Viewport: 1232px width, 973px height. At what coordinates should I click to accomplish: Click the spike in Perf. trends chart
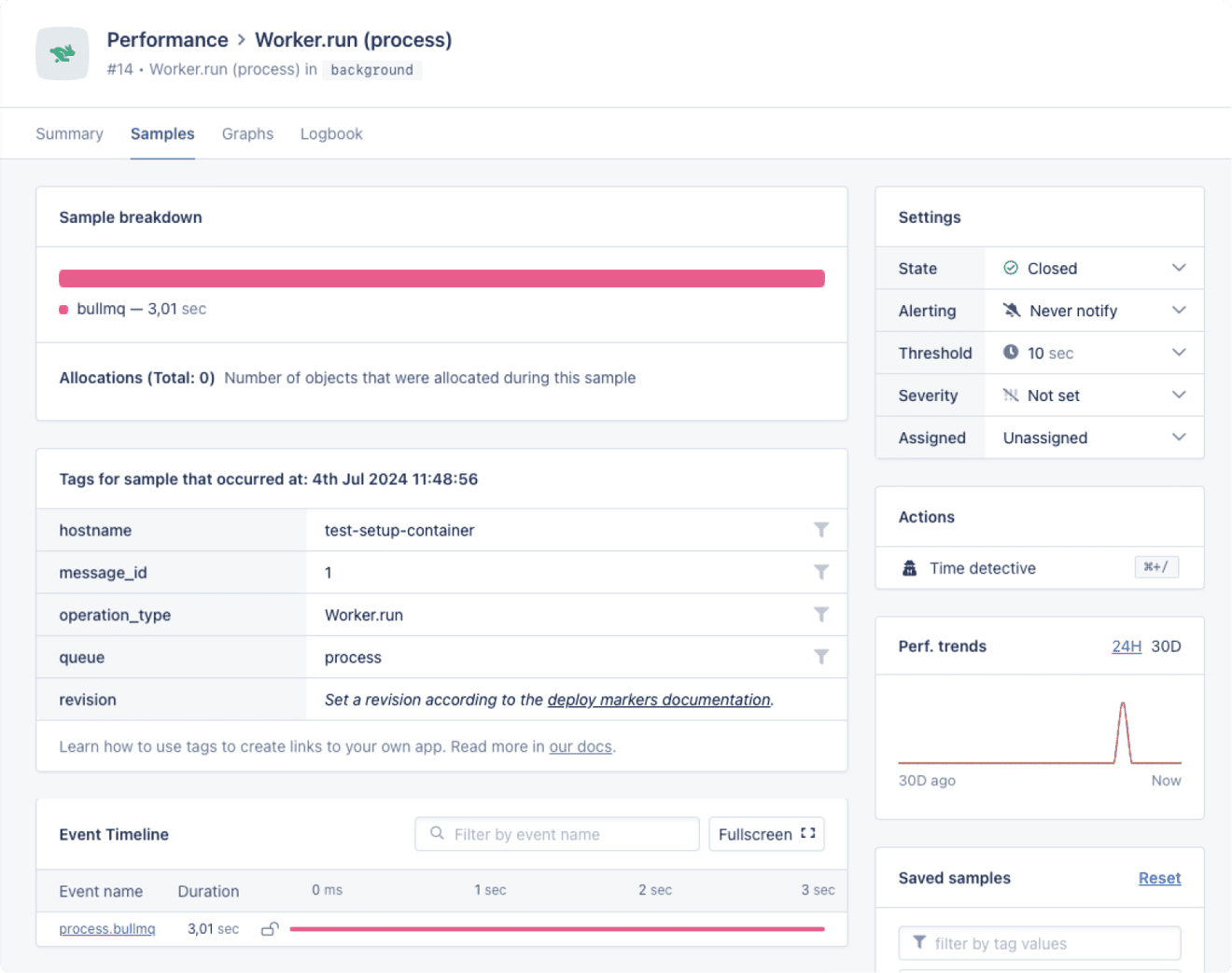[1123, 732]
